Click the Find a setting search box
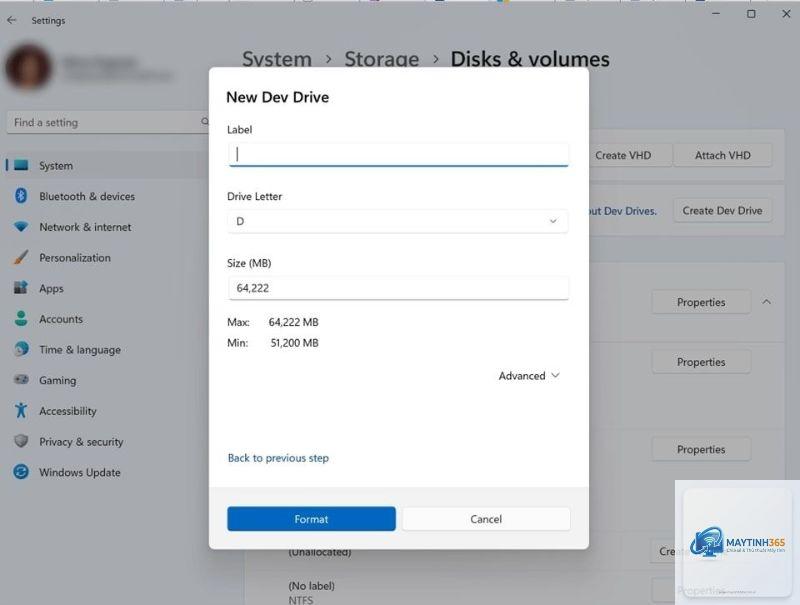800x605 pixels. (x=108, y=122)
